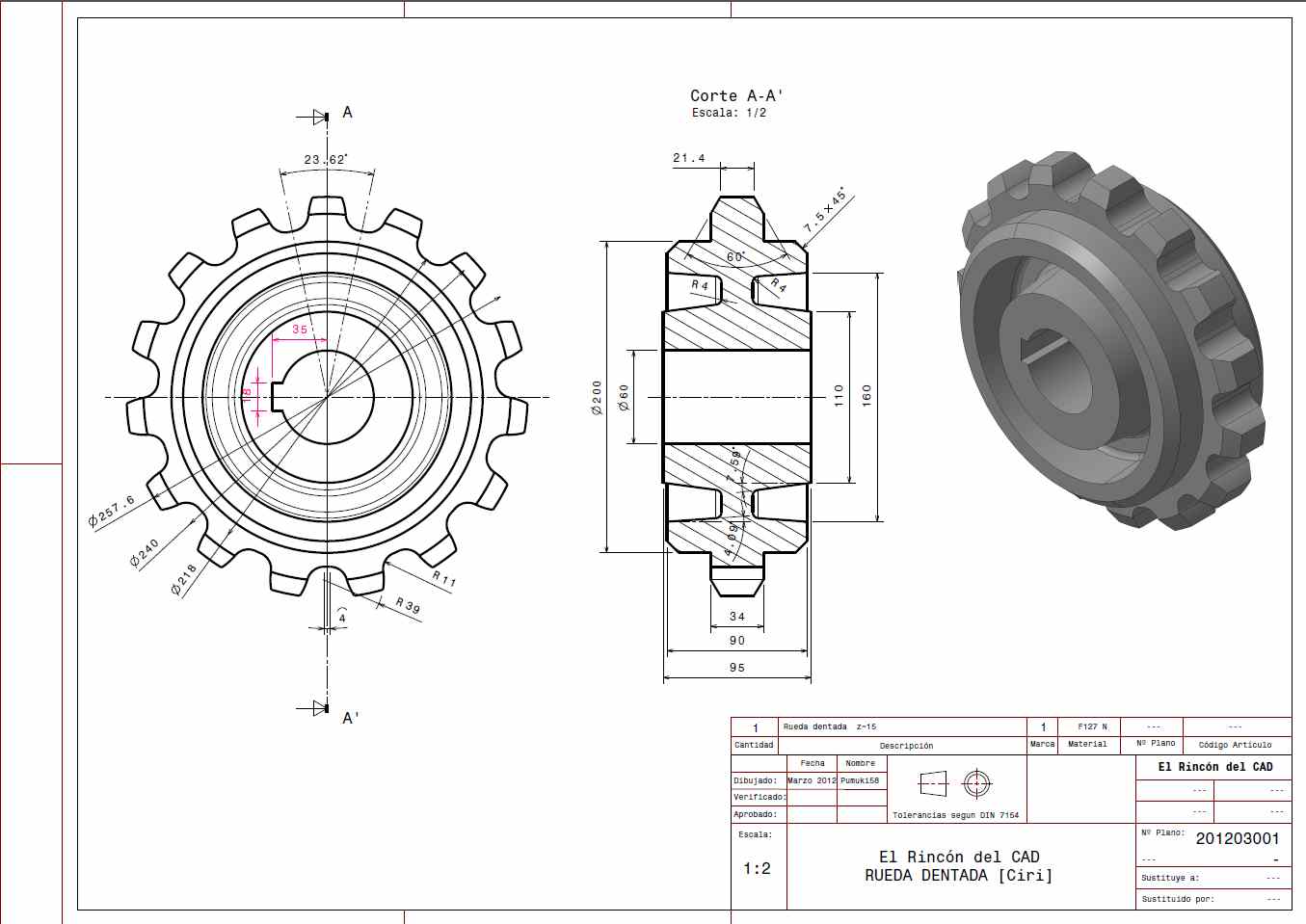Select the 34 width dimension
The image size is (1306, 924).
pos(737,617)
